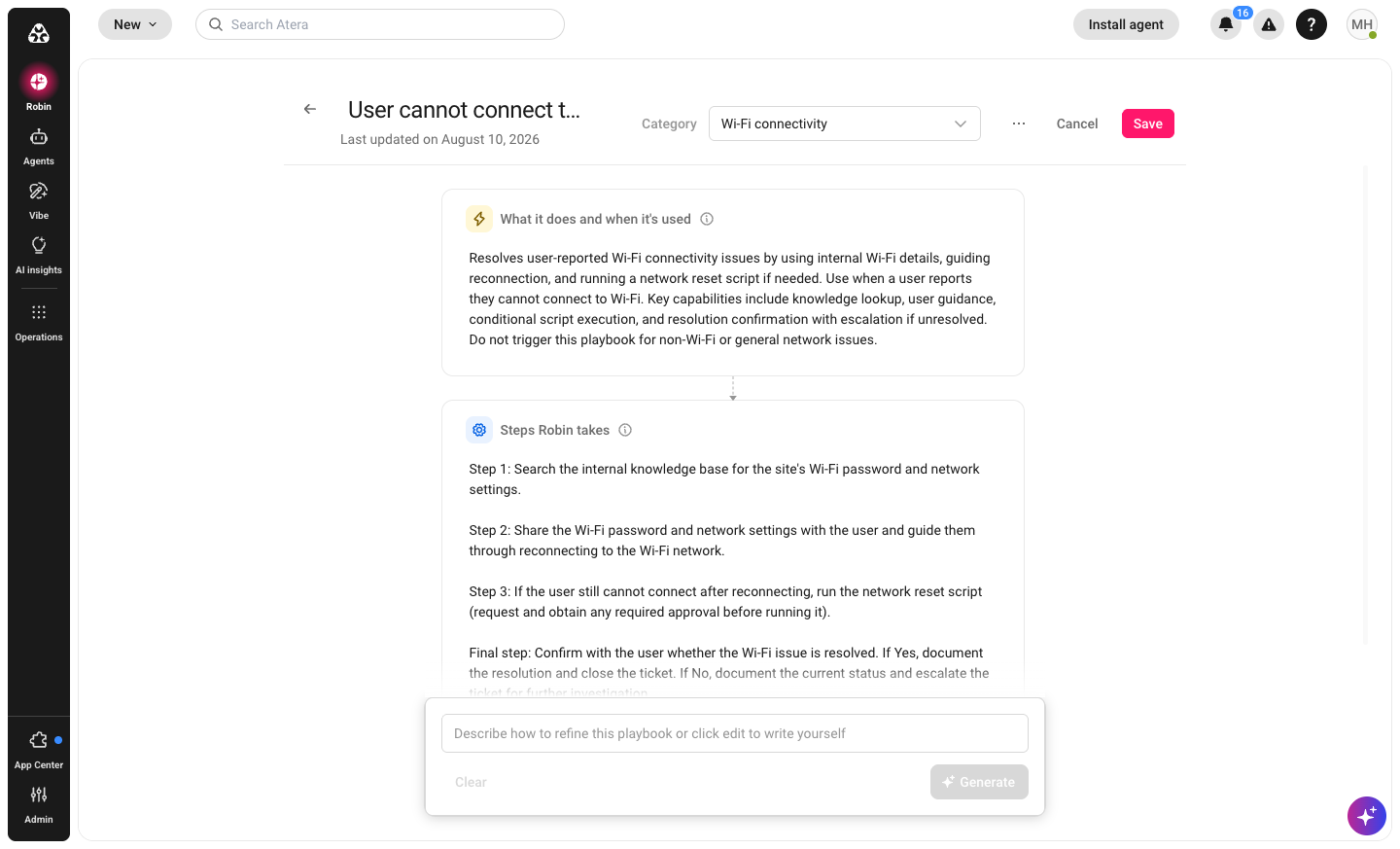Viewport: 1400px width, 849px height.
Task: View notifications bell with 16 badge
Action: pyautogui.click(x=1226, y=24)
